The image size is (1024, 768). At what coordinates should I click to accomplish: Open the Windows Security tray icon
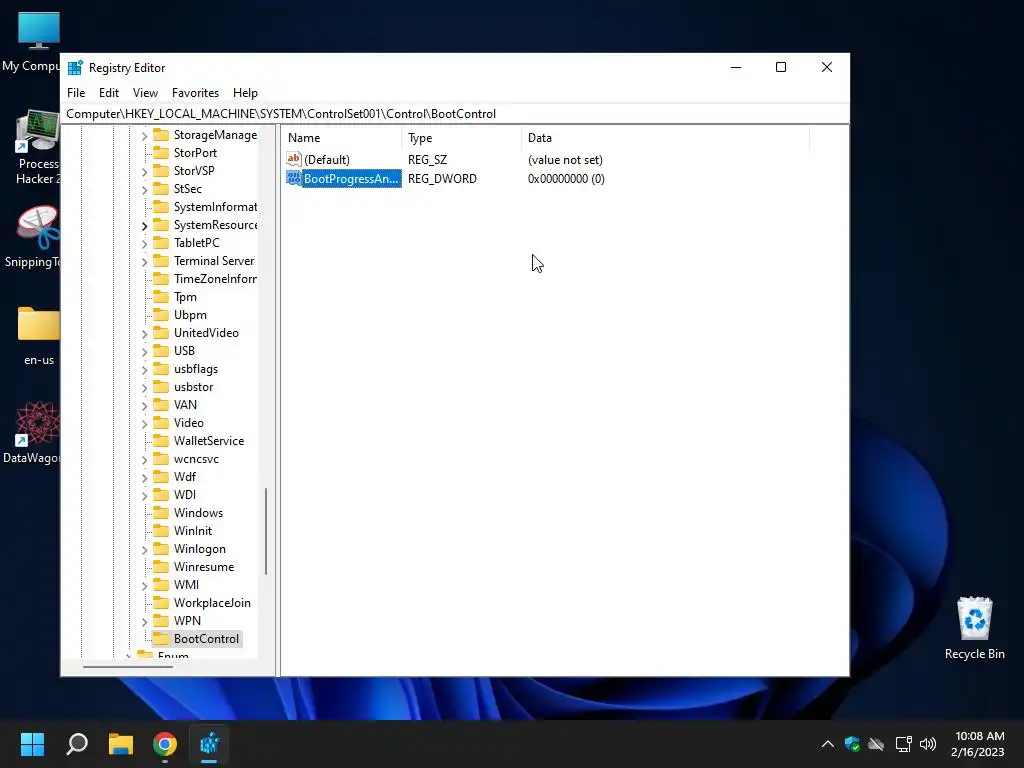pos(852,744)
